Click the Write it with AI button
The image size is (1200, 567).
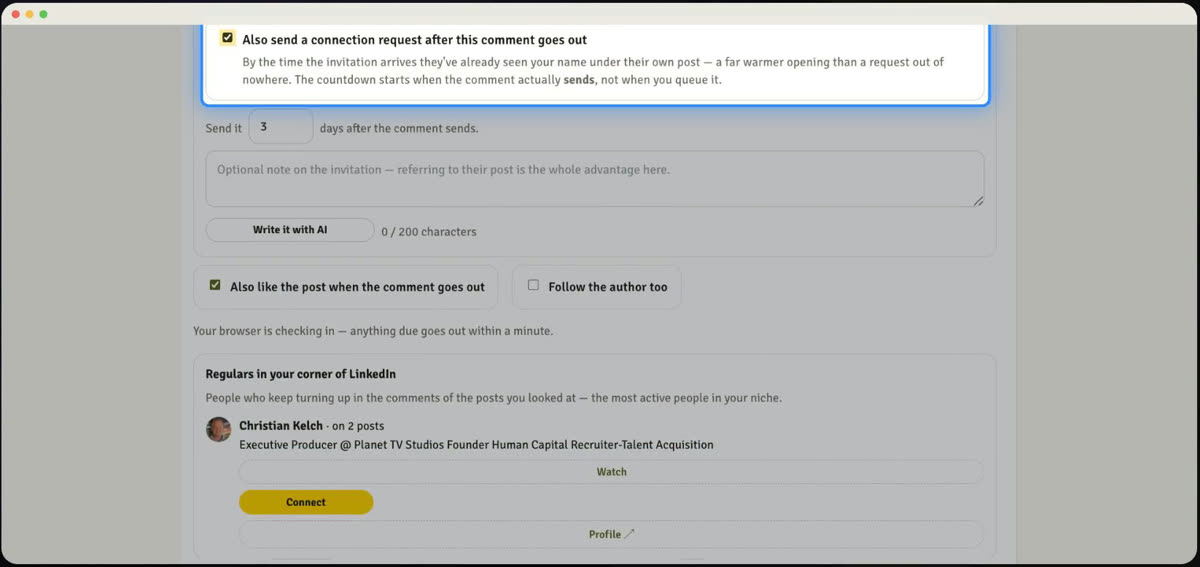click(x=290, y=230)
